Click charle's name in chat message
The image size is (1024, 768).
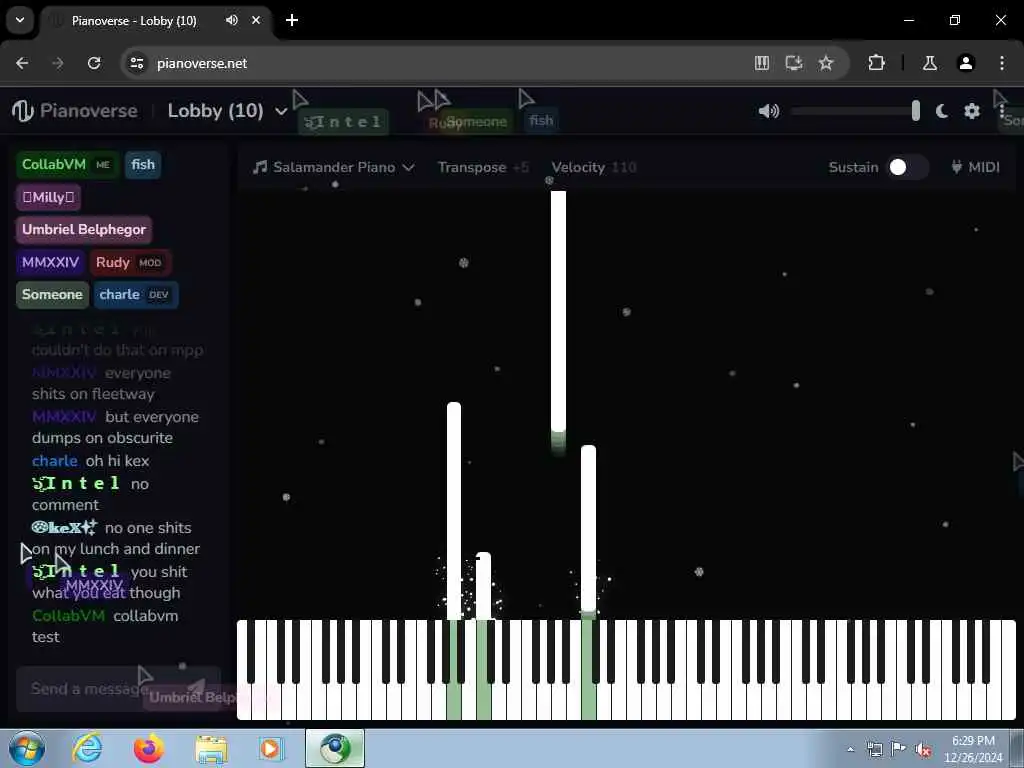[55, 461]
